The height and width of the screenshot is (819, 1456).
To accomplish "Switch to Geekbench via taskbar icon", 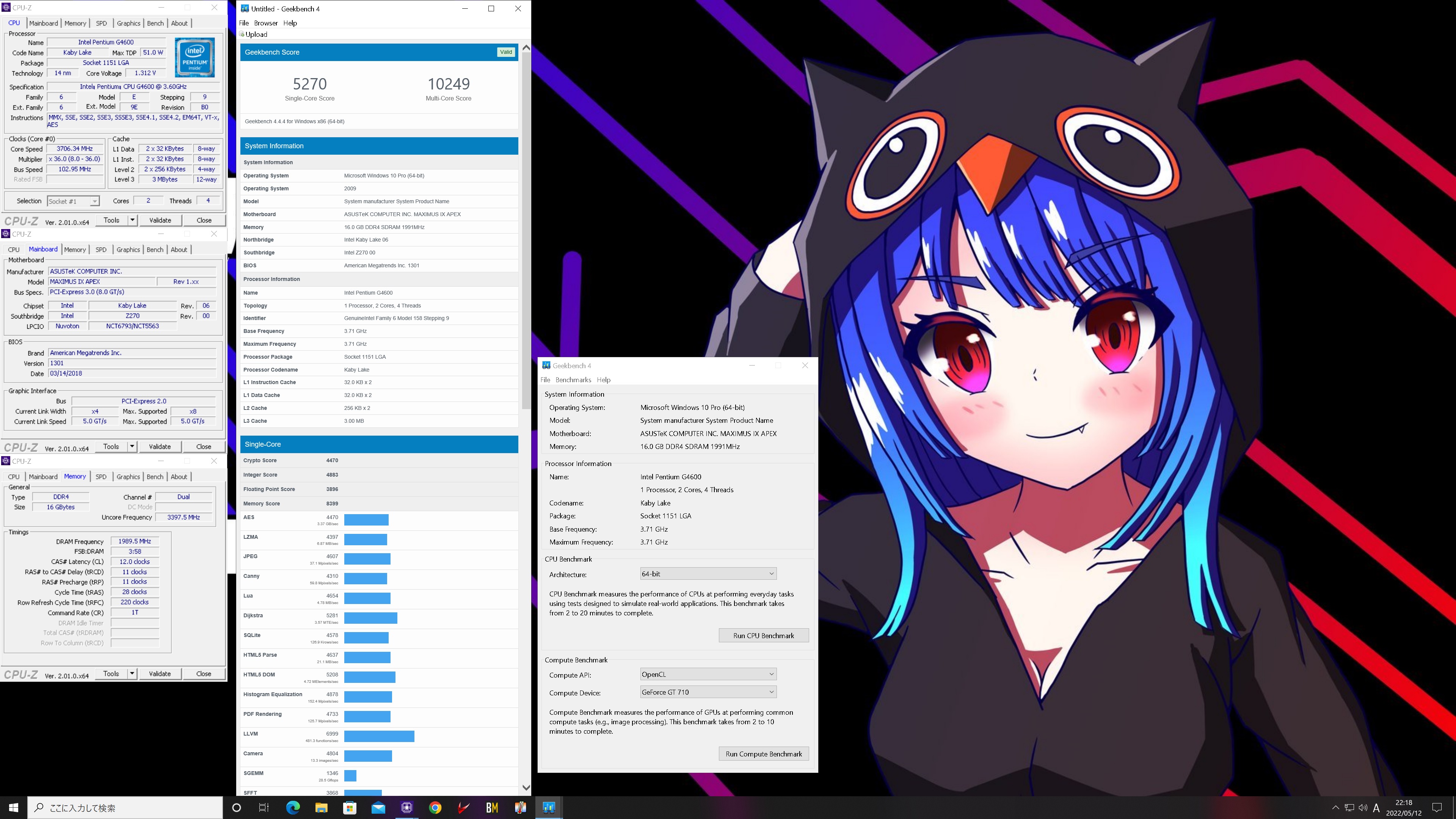I will [x=549, y=807].
